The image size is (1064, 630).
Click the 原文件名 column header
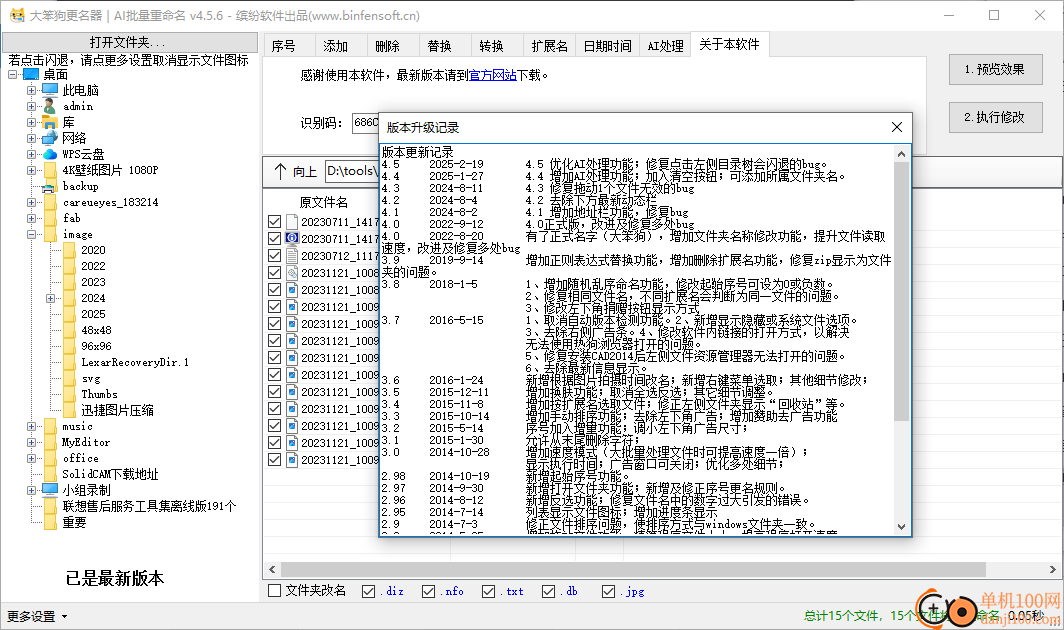pyautogui.click(x=324, y=202)
